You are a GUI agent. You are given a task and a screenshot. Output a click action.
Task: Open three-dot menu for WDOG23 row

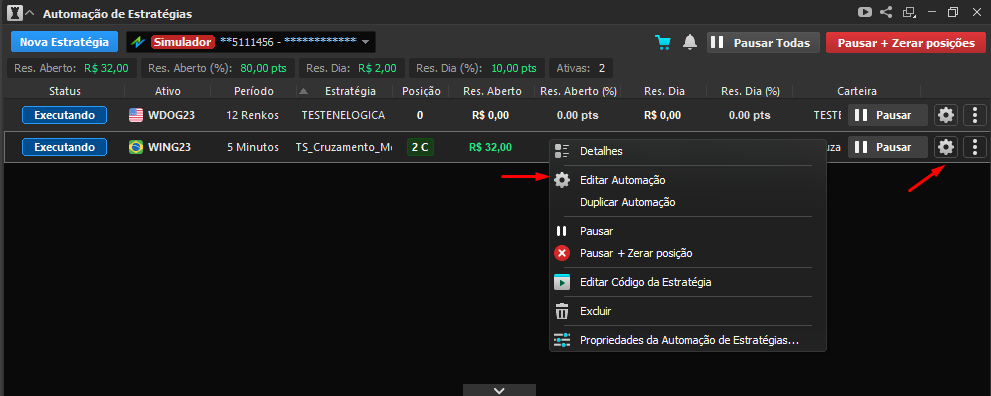(x=975, y=115)
